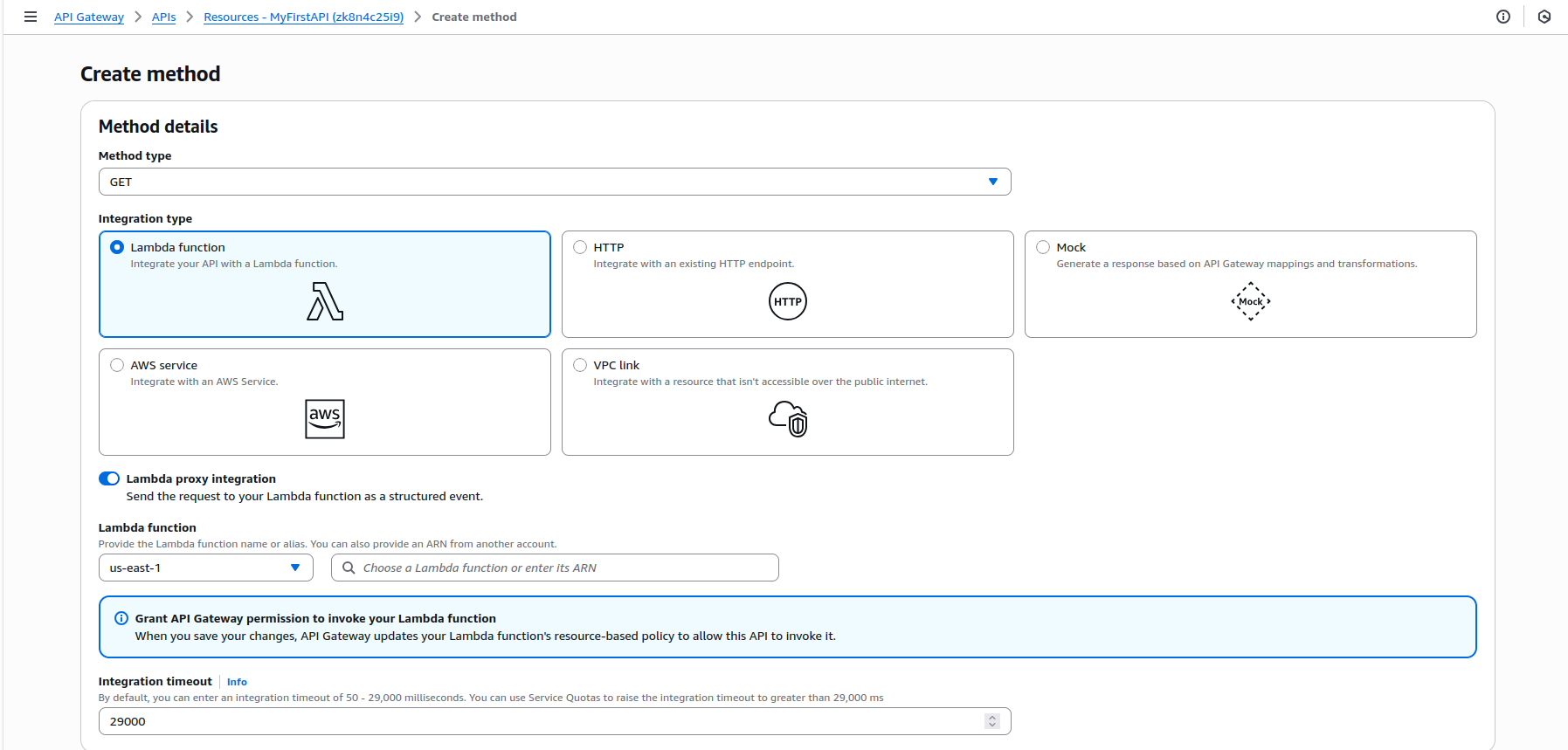1568x750 pixels.
Task: Click the info circle icon in header
Action: click(1503, 17)
